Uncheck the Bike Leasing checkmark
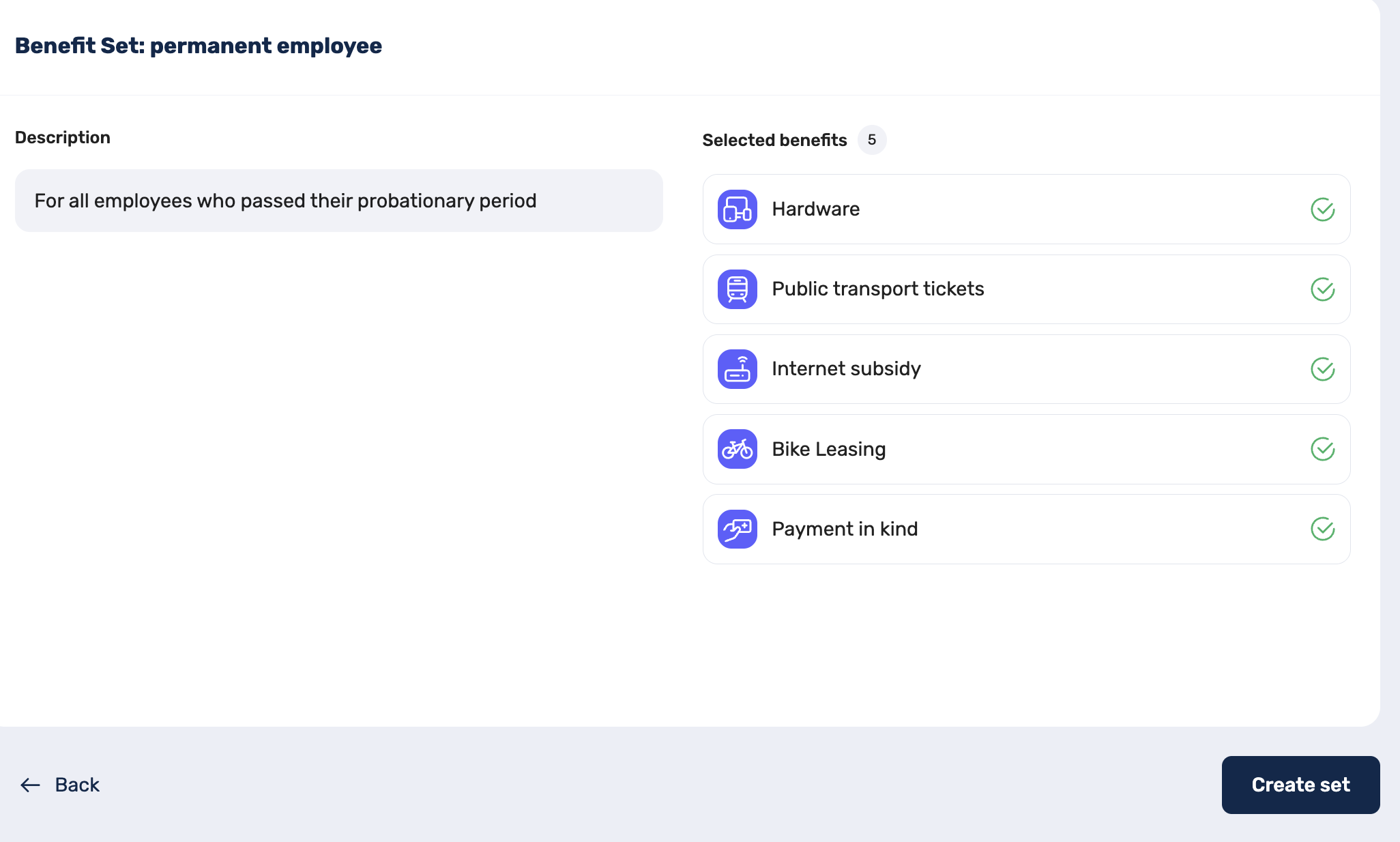Image resolution: width=1400 pixels, height=842 pixels. [1322, 449]
